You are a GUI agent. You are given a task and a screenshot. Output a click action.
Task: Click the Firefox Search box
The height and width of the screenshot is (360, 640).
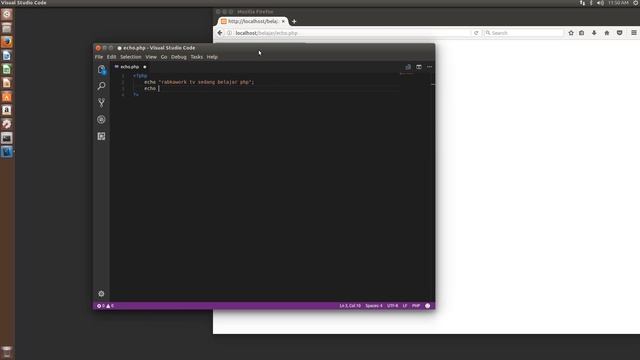point(524,33)
